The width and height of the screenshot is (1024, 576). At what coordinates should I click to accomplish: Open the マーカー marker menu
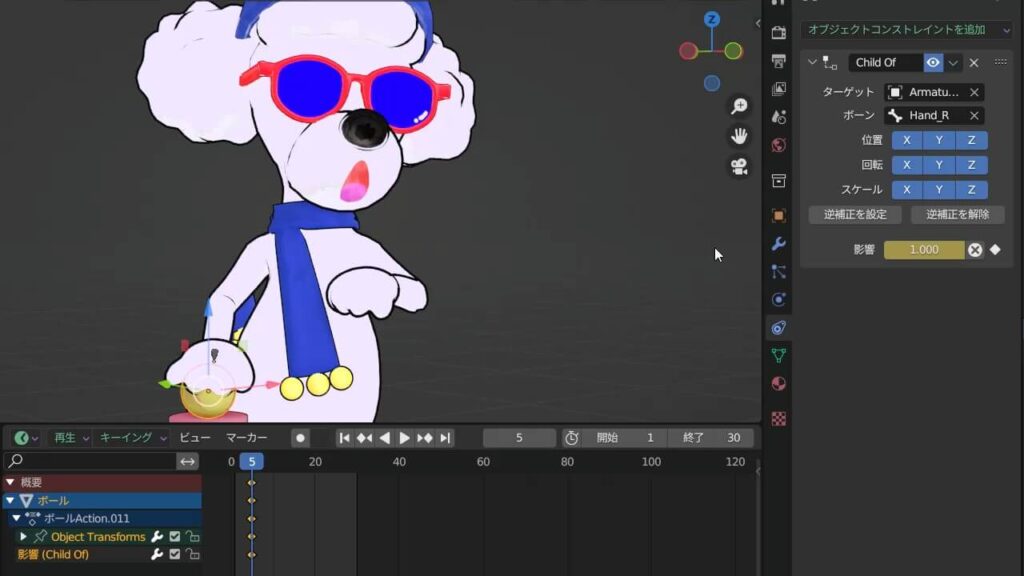[247, 438]
